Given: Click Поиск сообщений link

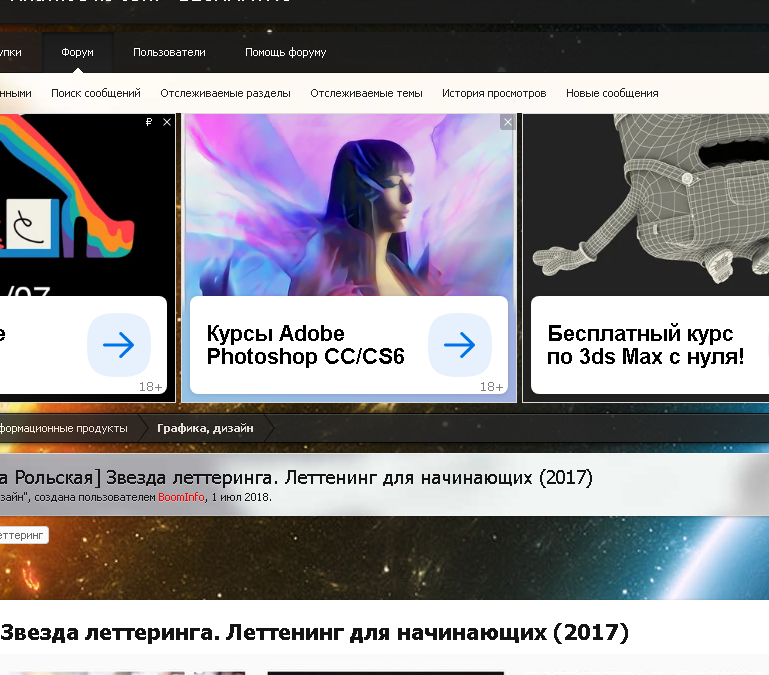Looking at the screenshot, I should (96, 93).
